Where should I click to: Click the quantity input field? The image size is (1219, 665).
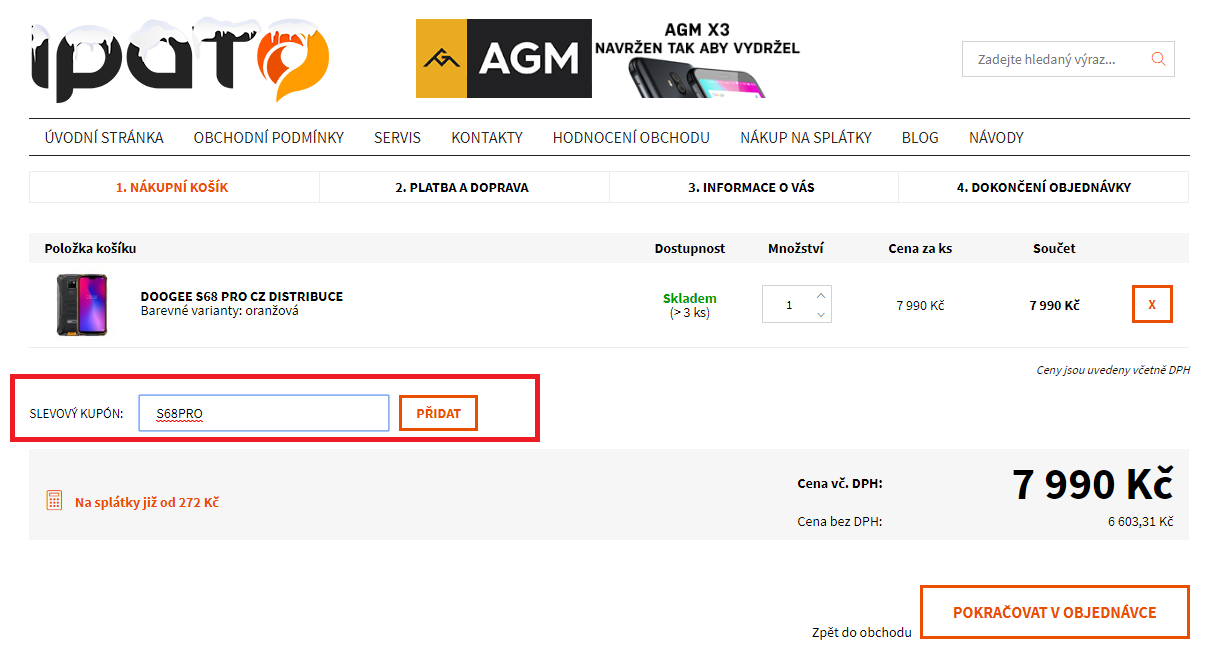coord(789,305)
